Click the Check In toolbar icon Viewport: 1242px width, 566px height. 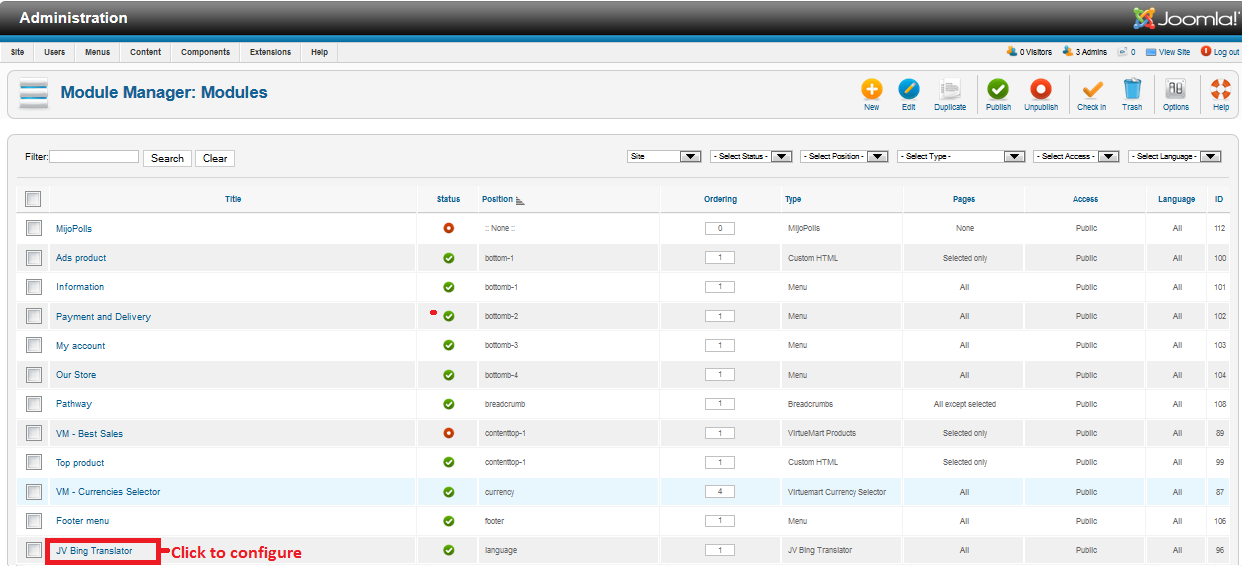pos(1091,90)
